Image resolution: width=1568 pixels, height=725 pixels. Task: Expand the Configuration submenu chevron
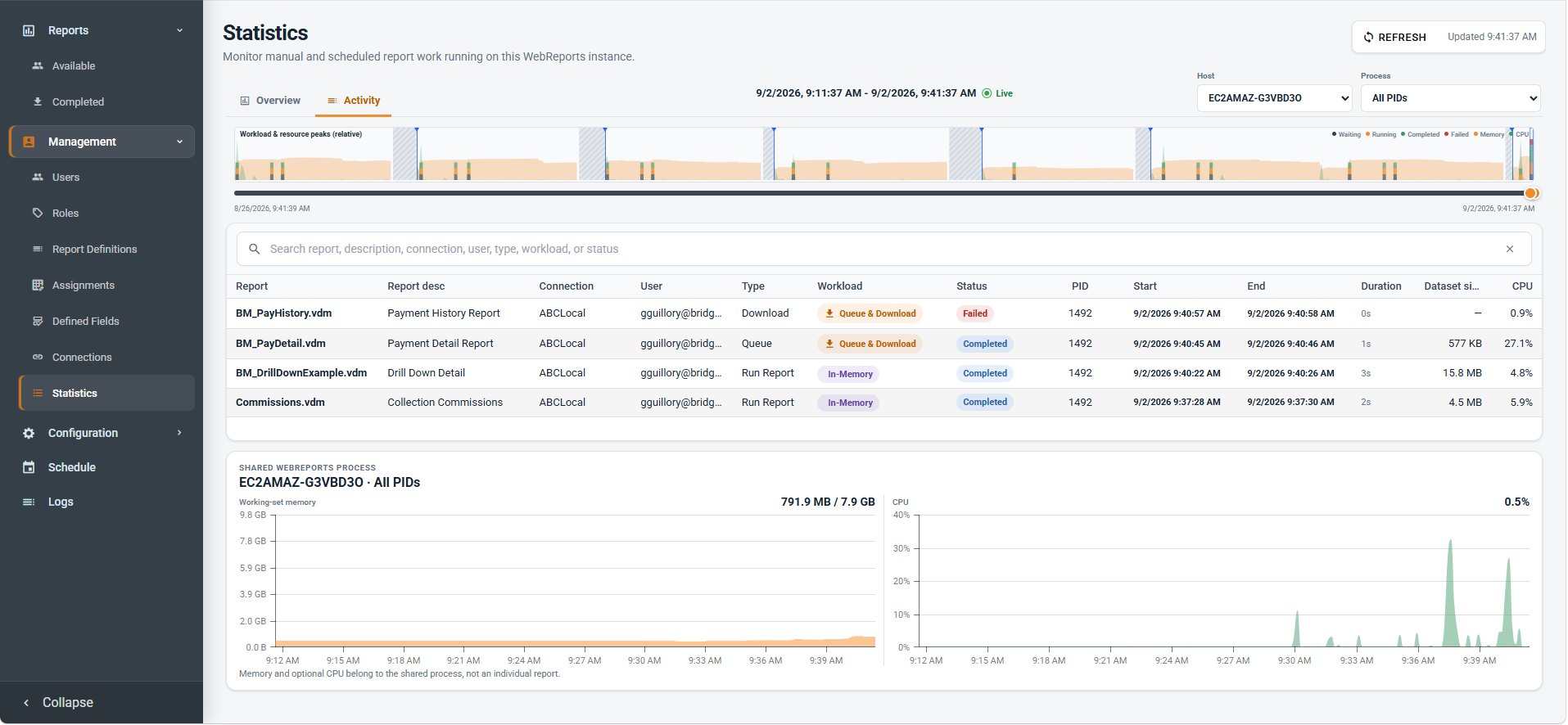[179, 433]
